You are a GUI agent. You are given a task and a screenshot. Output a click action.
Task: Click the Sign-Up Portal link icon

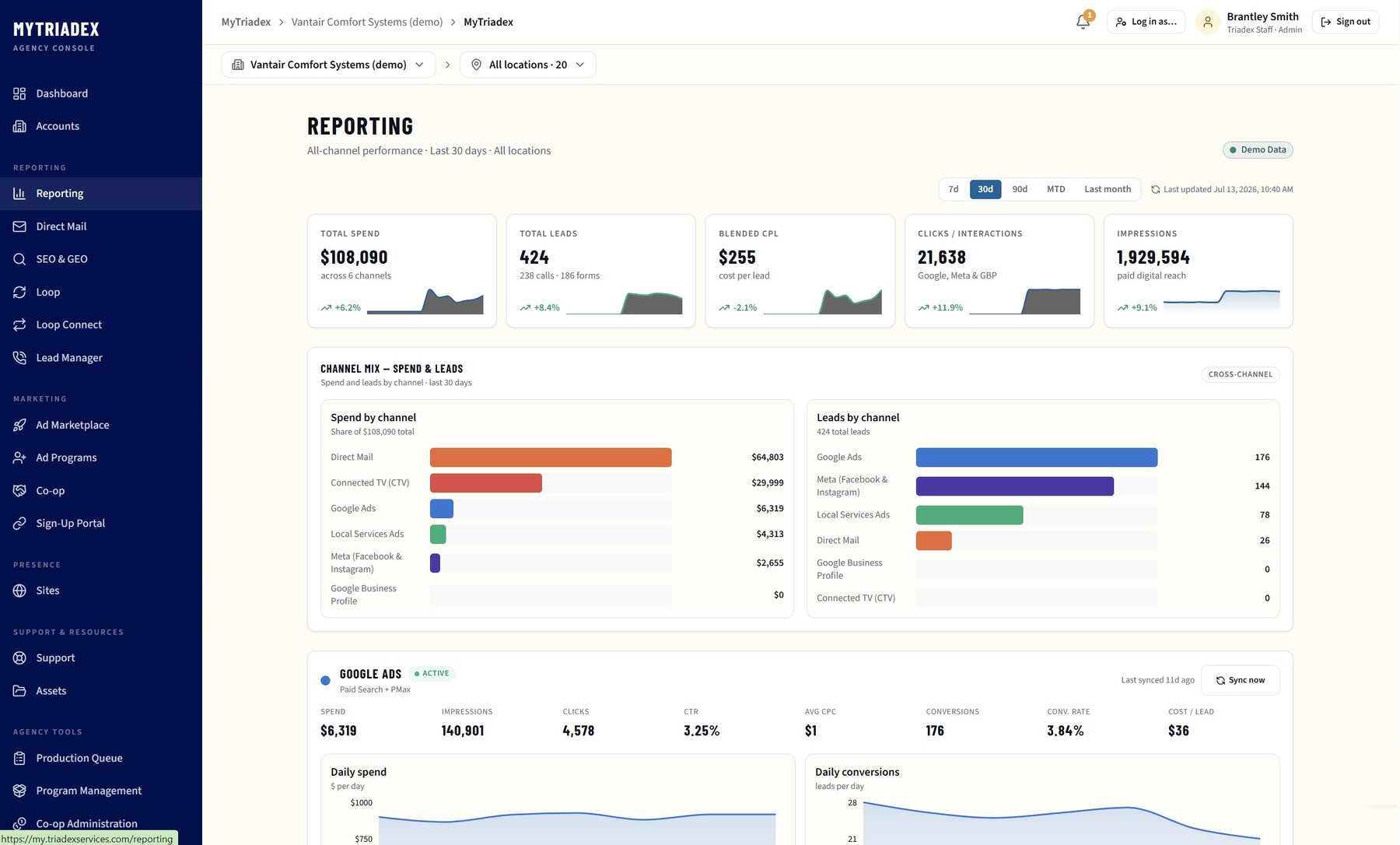(19, 524)
